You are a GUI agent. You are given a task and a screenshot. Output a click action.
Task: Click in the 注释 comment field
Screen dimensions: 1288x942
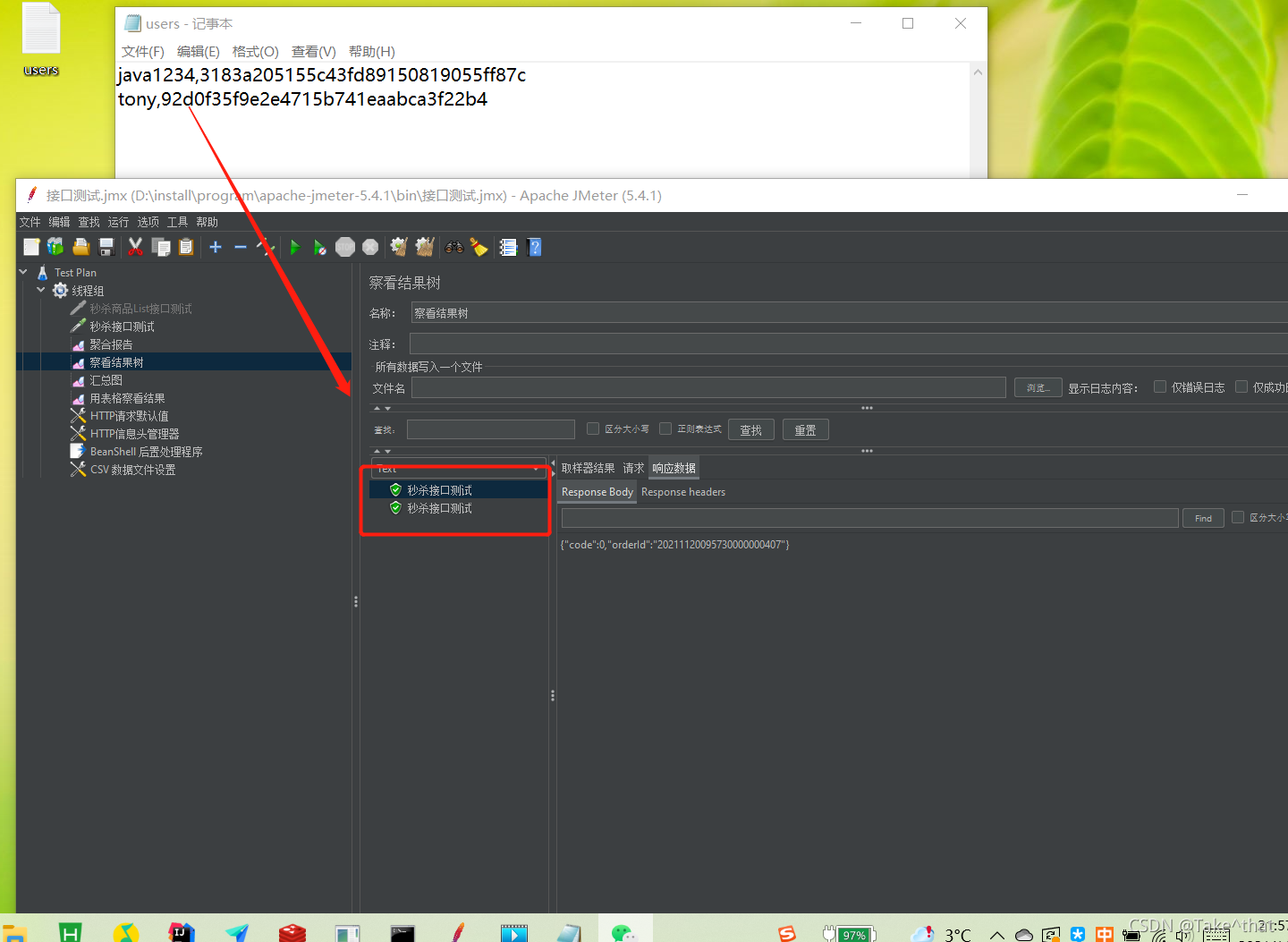[848, 344]
